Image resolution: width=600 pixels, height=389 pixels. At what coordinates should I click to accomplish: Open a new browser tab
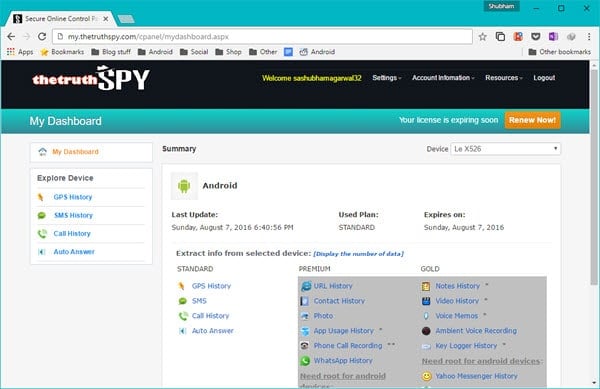(x=126, y=19)
